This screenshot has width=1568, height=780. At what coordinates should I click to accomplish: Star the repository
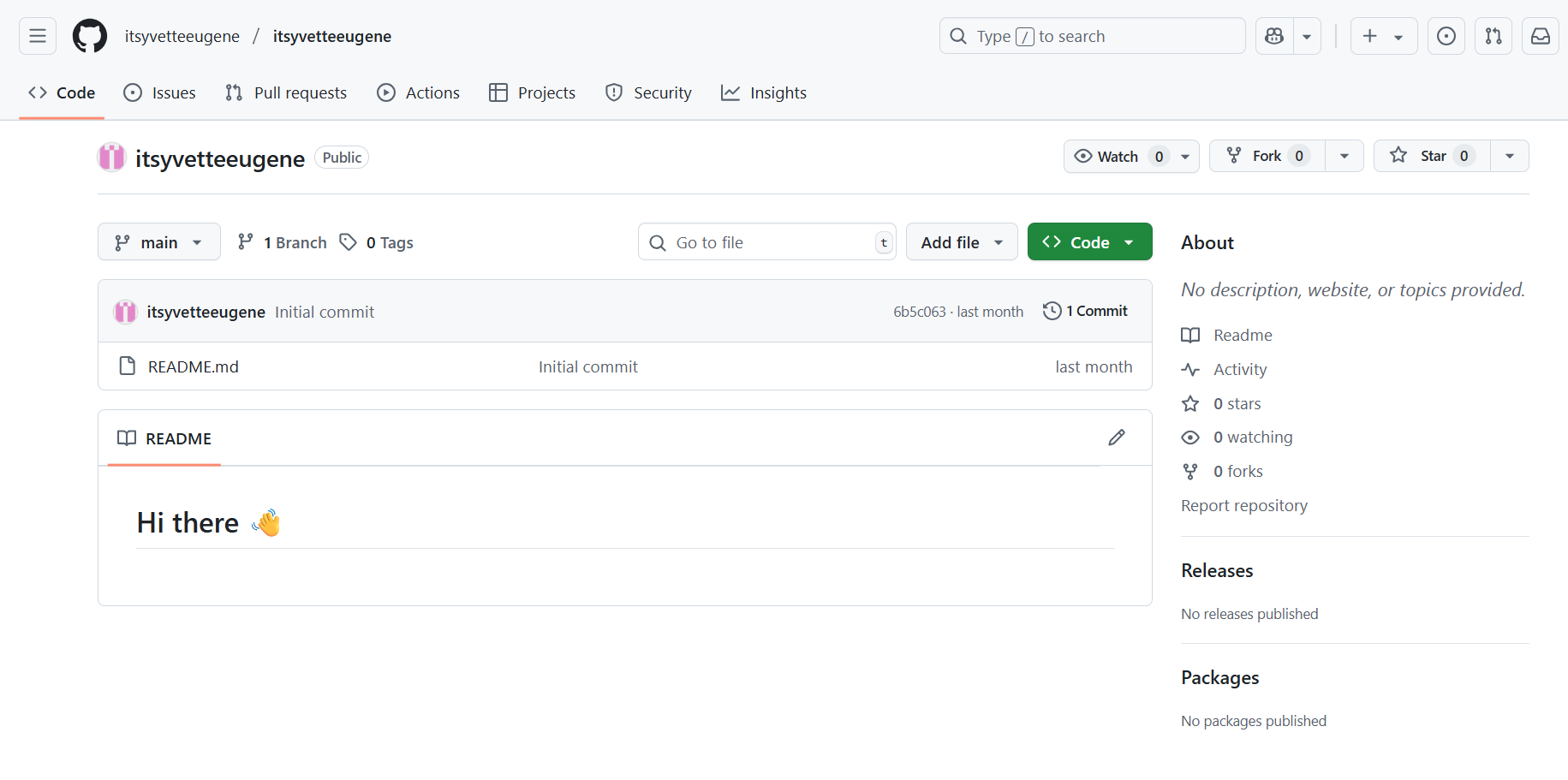[1430, 156]
